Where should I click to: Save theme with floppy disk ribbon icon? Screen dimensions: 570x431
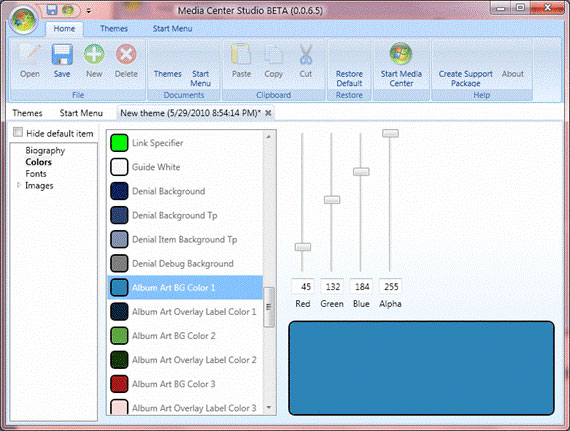(x=62, y=54)
